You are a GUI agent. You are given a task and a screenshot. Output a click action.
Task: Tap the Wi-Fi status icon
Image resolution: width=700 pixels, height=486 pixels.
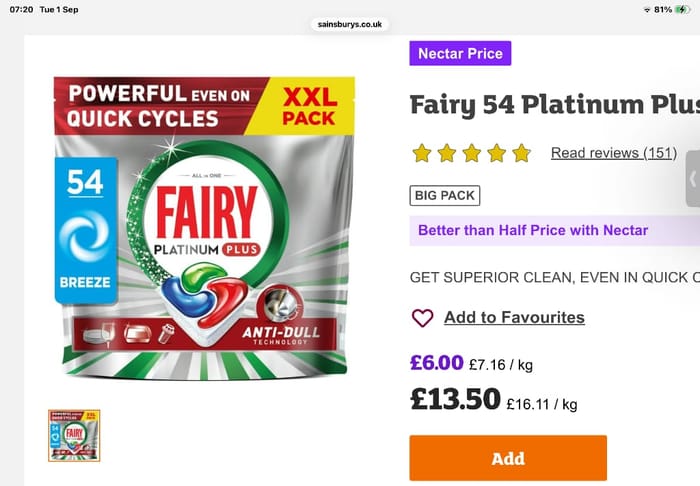coord(647,10)
